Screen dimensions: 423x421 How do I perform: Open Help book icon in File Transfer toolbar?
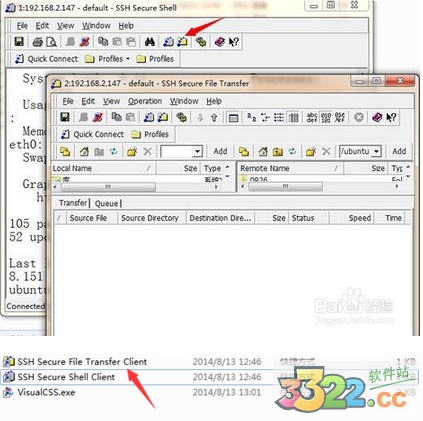coord(377,117)
